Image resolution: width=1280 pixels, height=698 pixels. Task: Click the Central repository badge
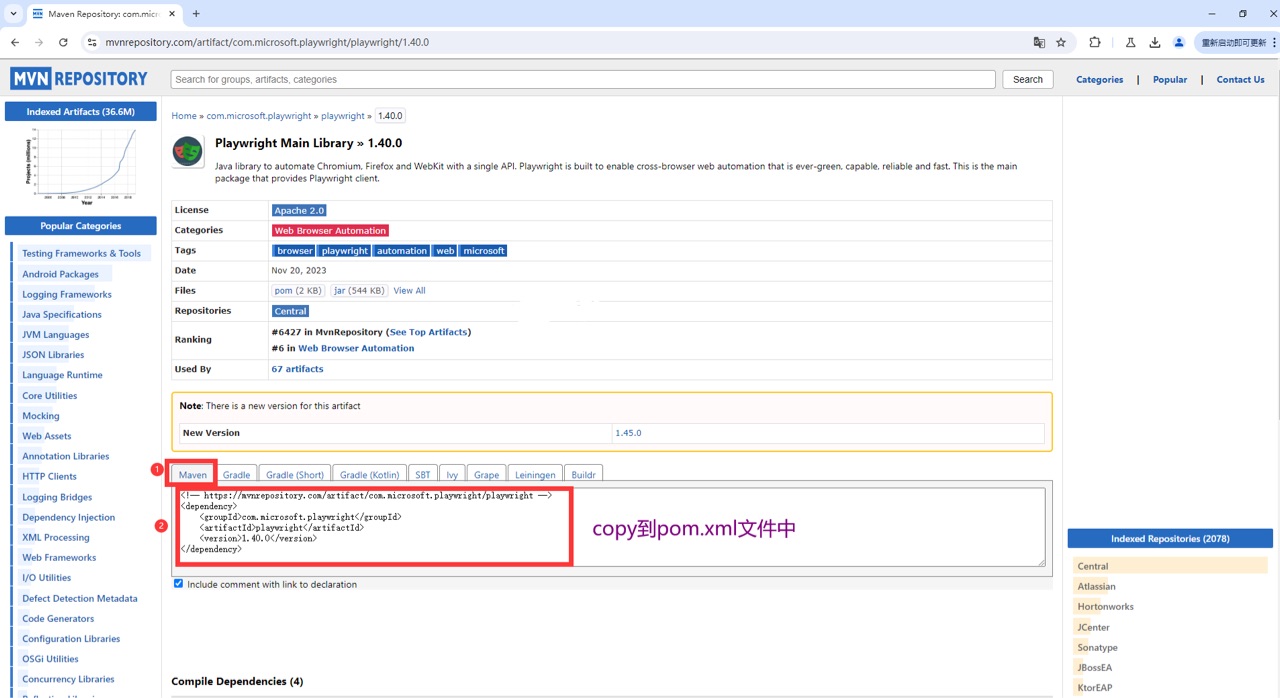click(290, 311)
